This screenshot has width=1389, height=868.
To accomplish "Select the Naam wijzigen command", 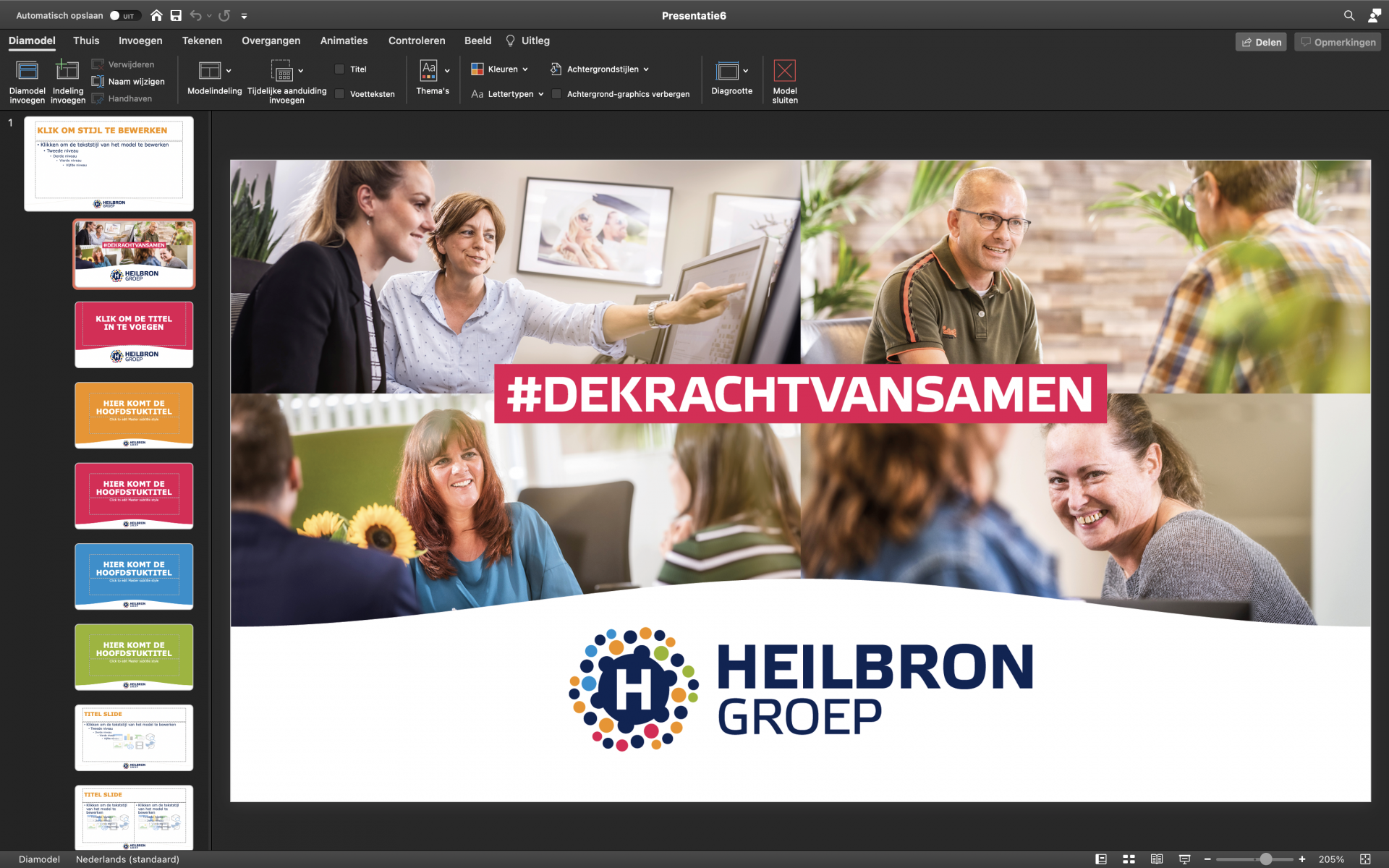I will click(129, 81).
